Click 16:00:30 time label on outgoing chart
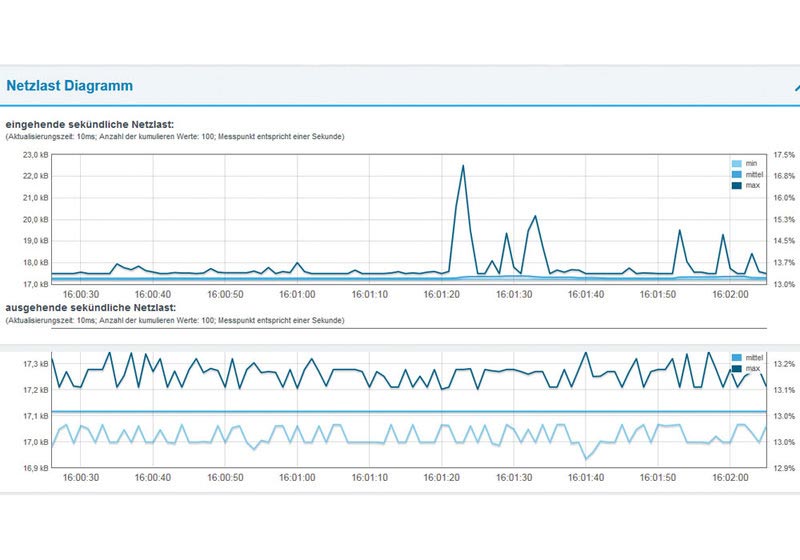This screenshot has height=560, width=800. (x=81, y=478)
